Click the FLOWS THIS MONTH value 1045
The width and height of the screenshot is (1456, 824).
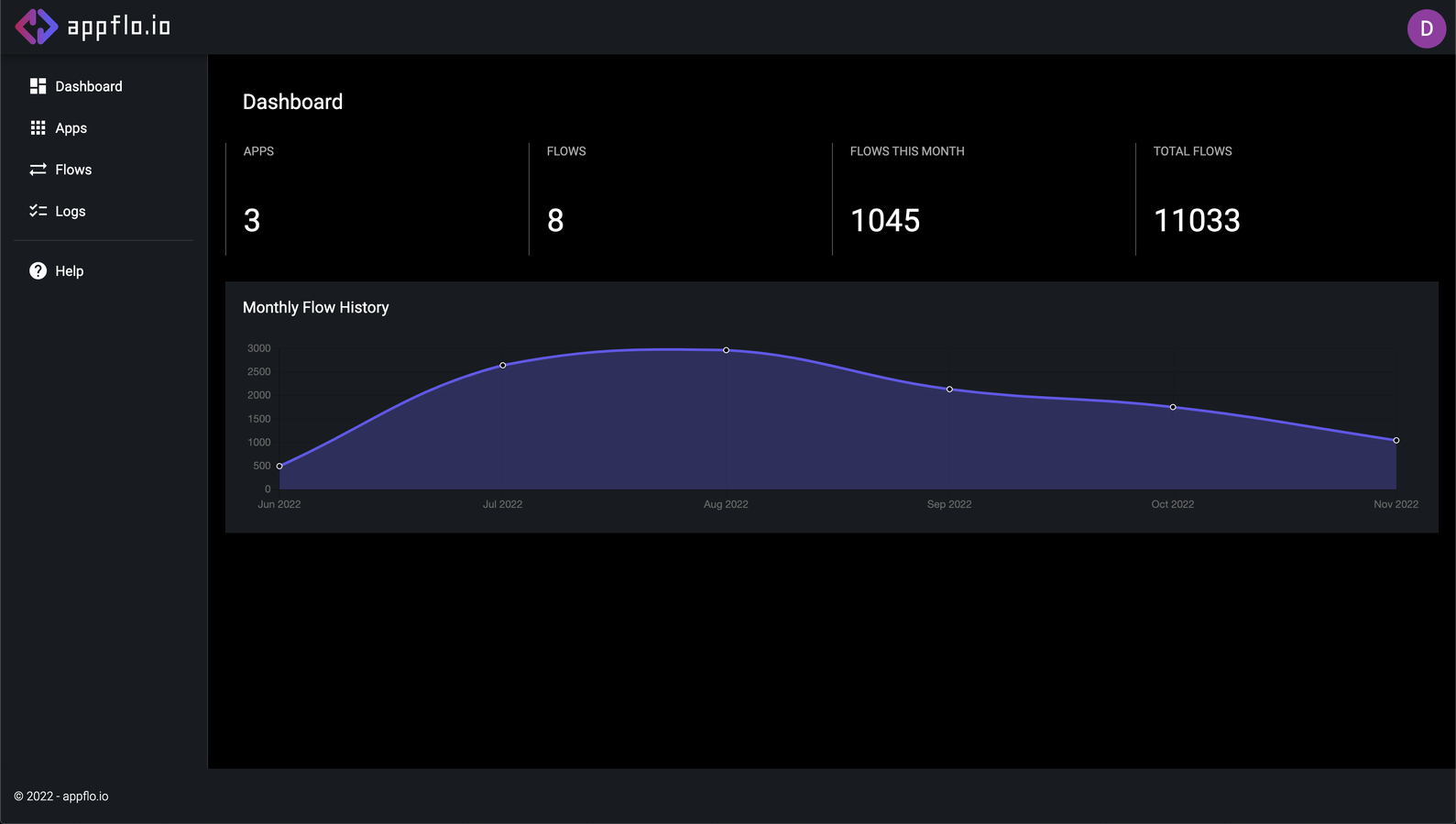(885, 221)
